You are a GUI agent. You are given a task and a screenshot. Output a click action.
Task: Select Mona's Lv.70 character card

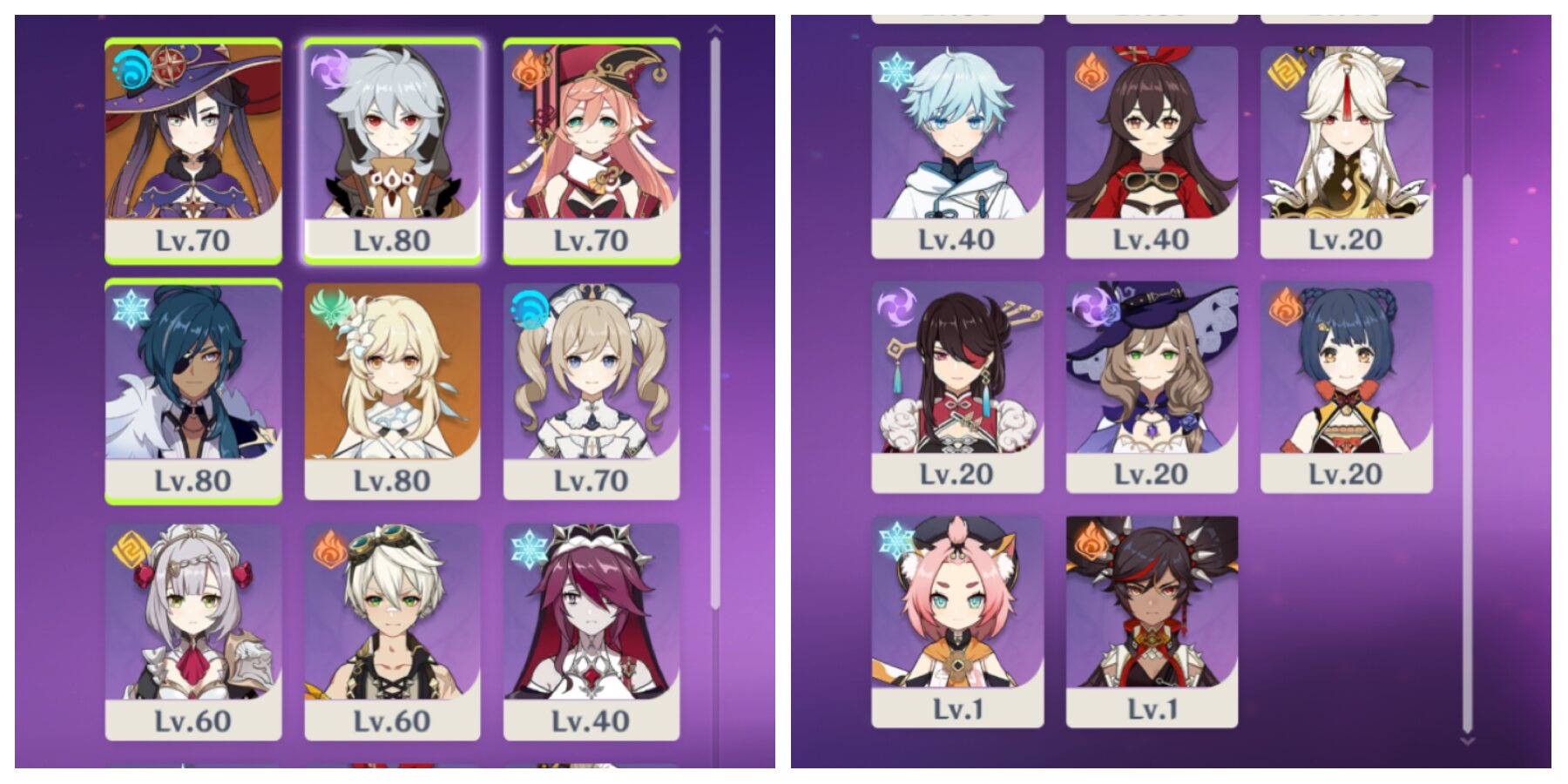193,151
